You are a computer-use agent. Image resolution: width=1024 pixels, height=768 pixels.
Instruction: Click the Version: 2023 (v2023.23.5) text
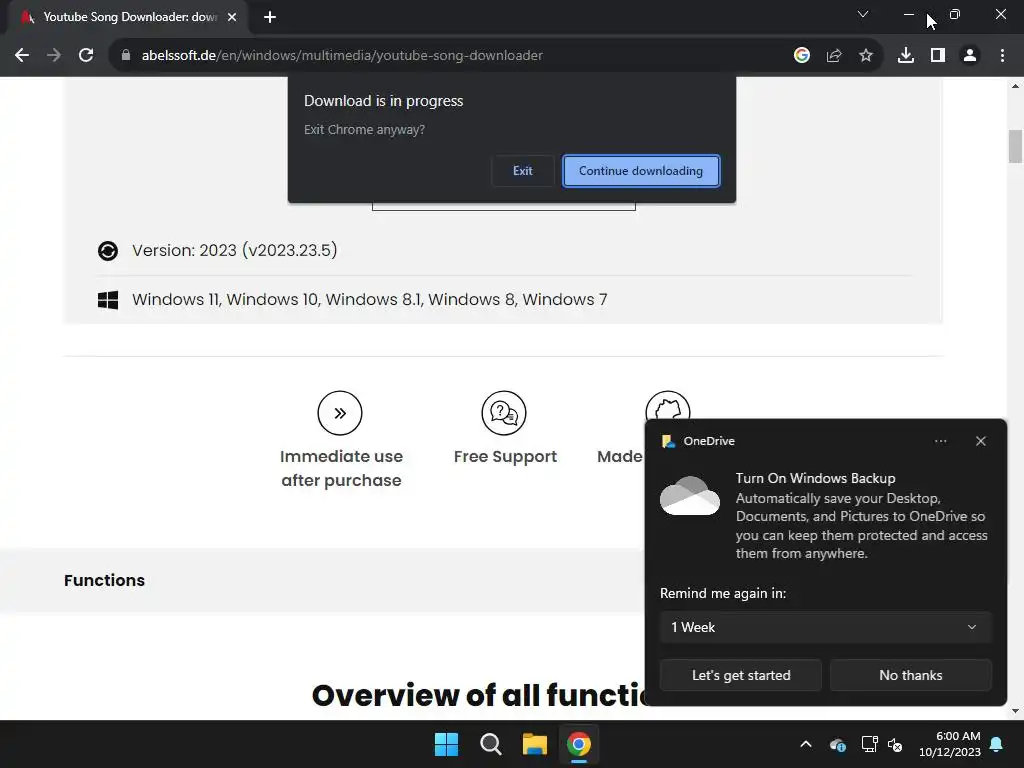pos(234,250)
